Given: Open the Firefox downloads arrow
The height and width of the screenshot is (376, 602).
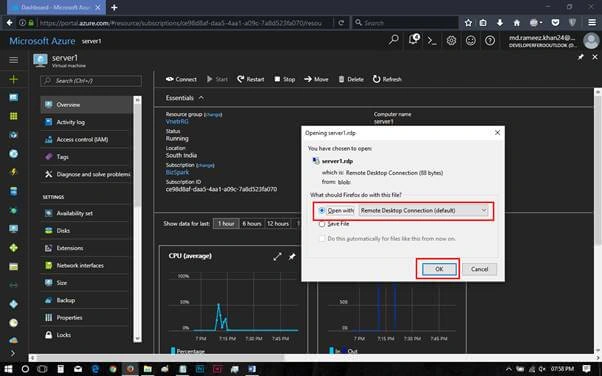Looking at the screenshot, I should (x=499, y=23).
